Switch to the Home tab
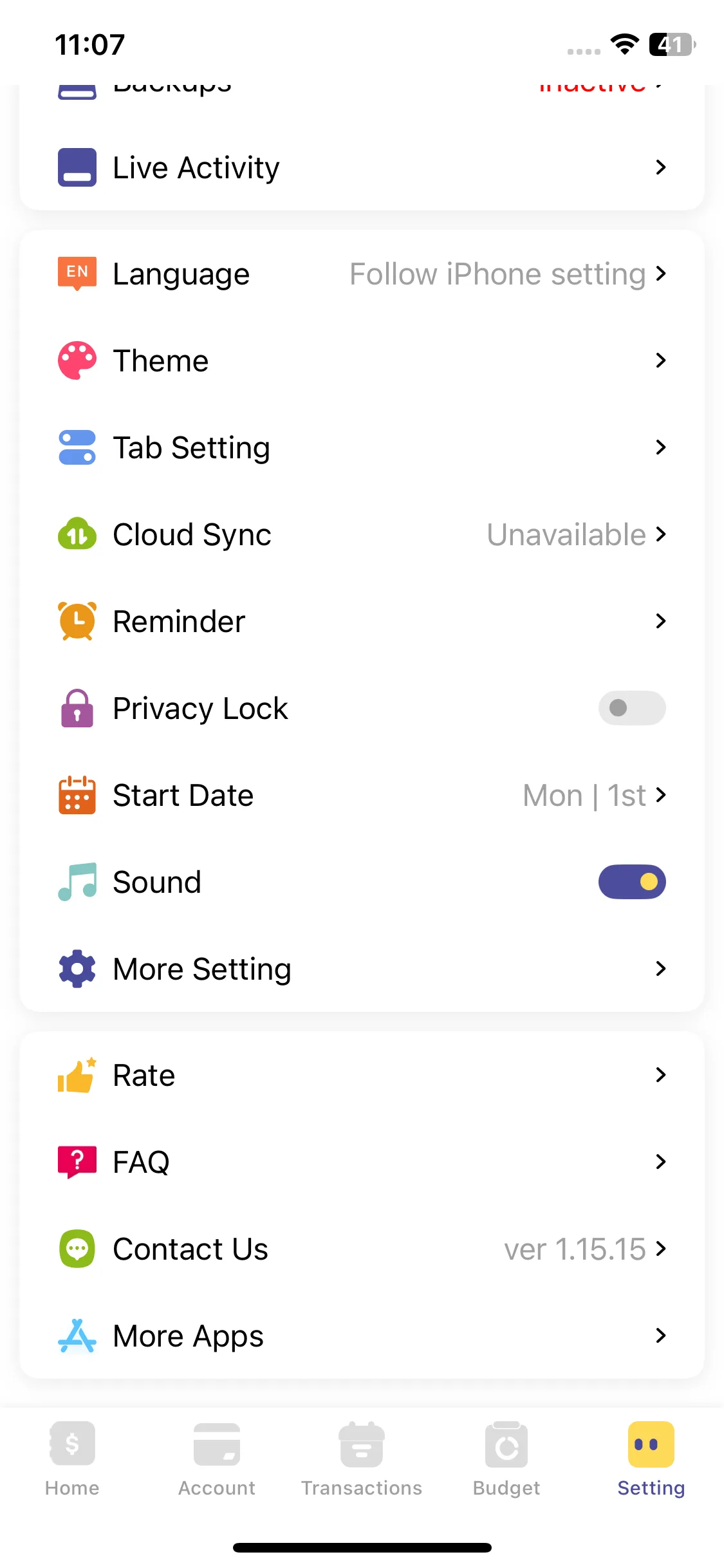This screenshot has width=724, height=1568. point(72,1458)
